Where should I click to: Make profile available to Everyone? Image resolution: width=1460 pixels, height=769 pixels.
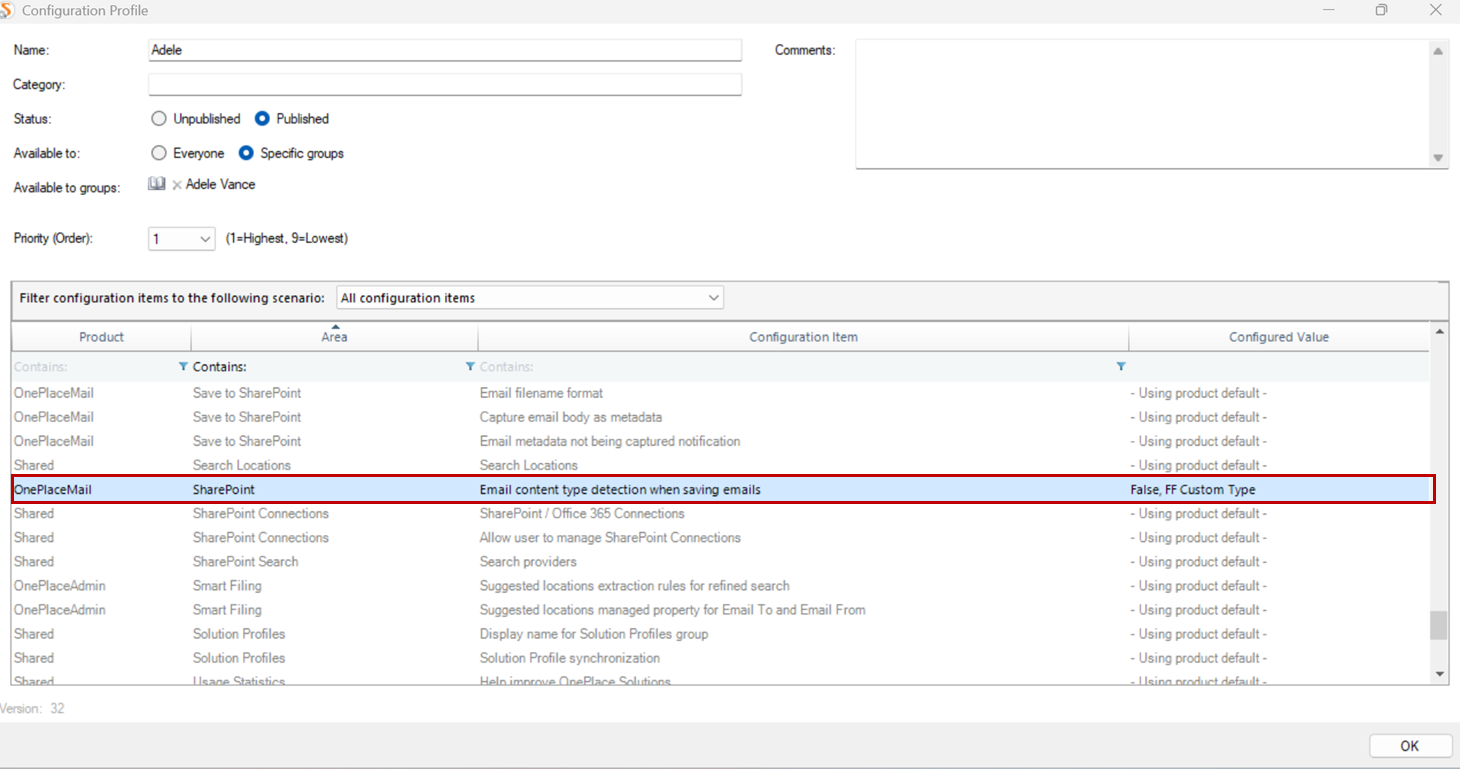pos(159,154)
